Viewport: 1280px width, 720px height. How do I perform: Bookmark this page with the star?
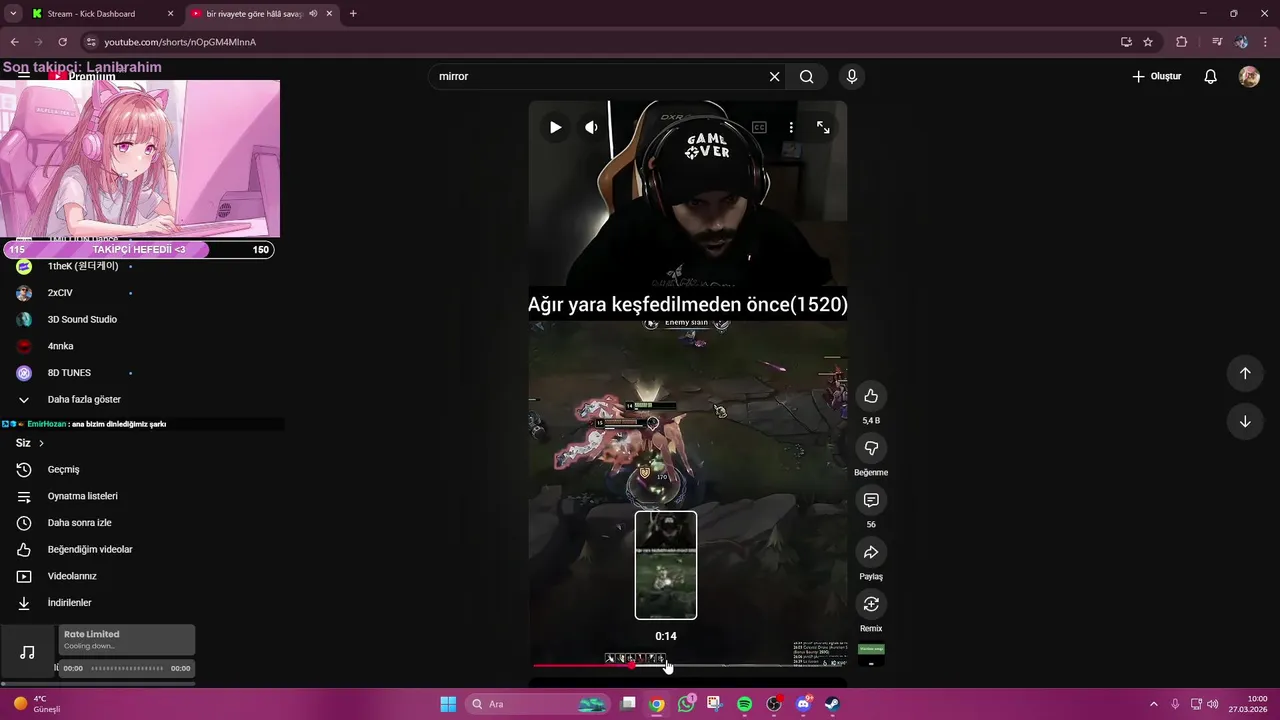[x=1148, y=42]
